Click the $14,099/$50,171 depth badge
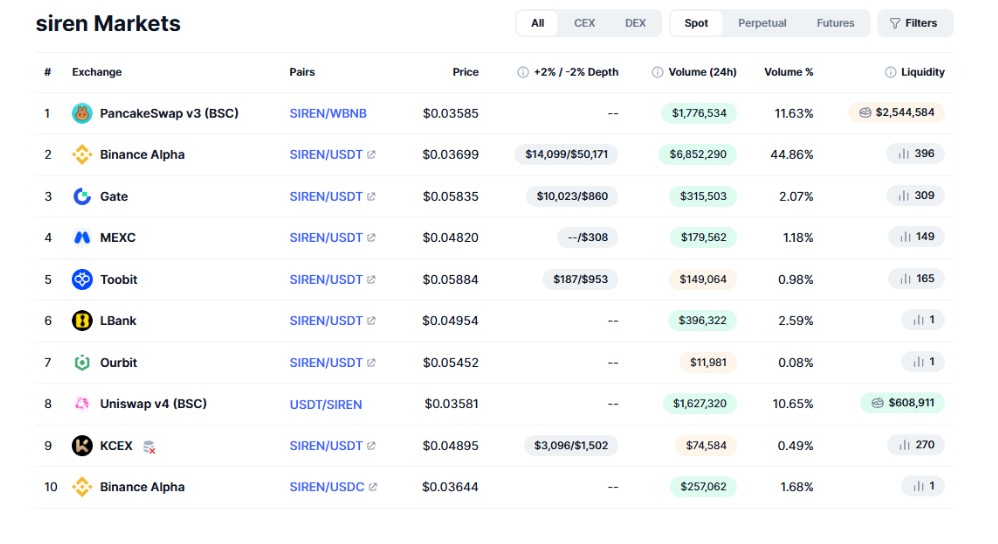Image resolution: width=998 pixels, height=544 pixels. (x=566, y=154)
